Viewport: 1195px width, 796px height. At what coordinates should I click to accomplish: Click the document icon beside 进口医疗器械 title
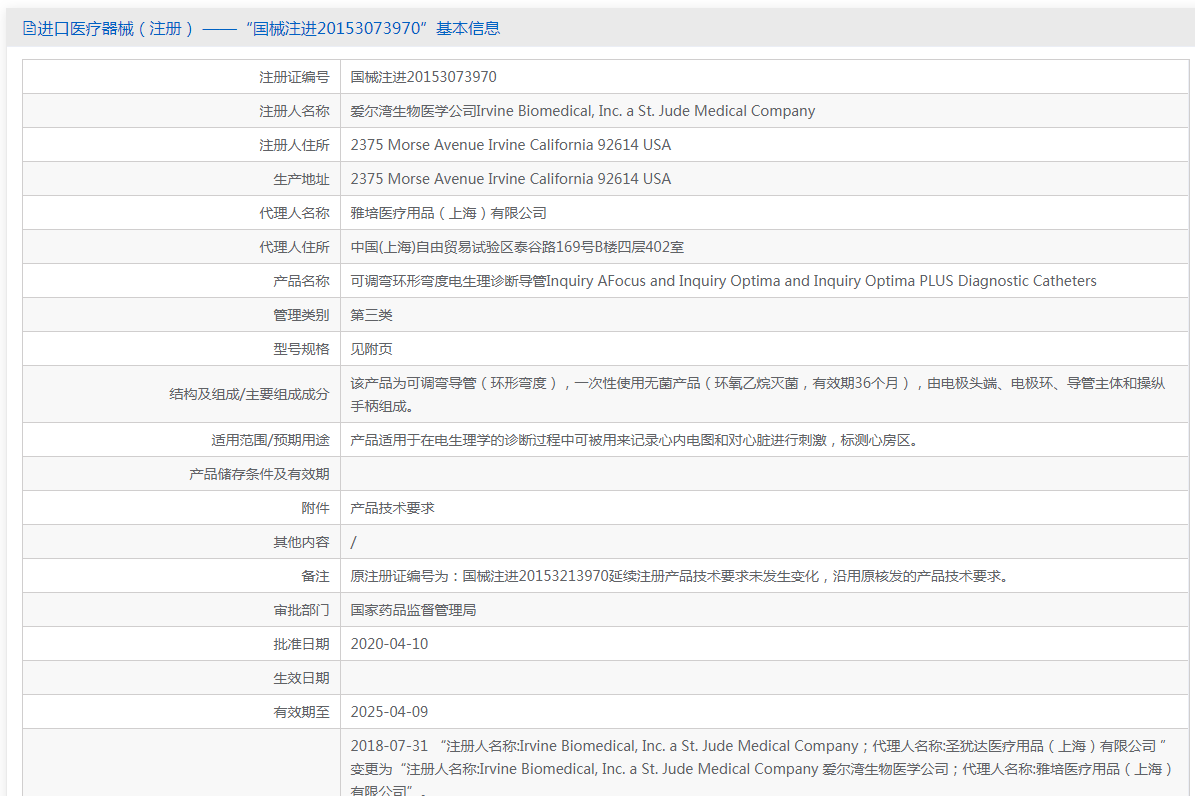coord(29,29)
